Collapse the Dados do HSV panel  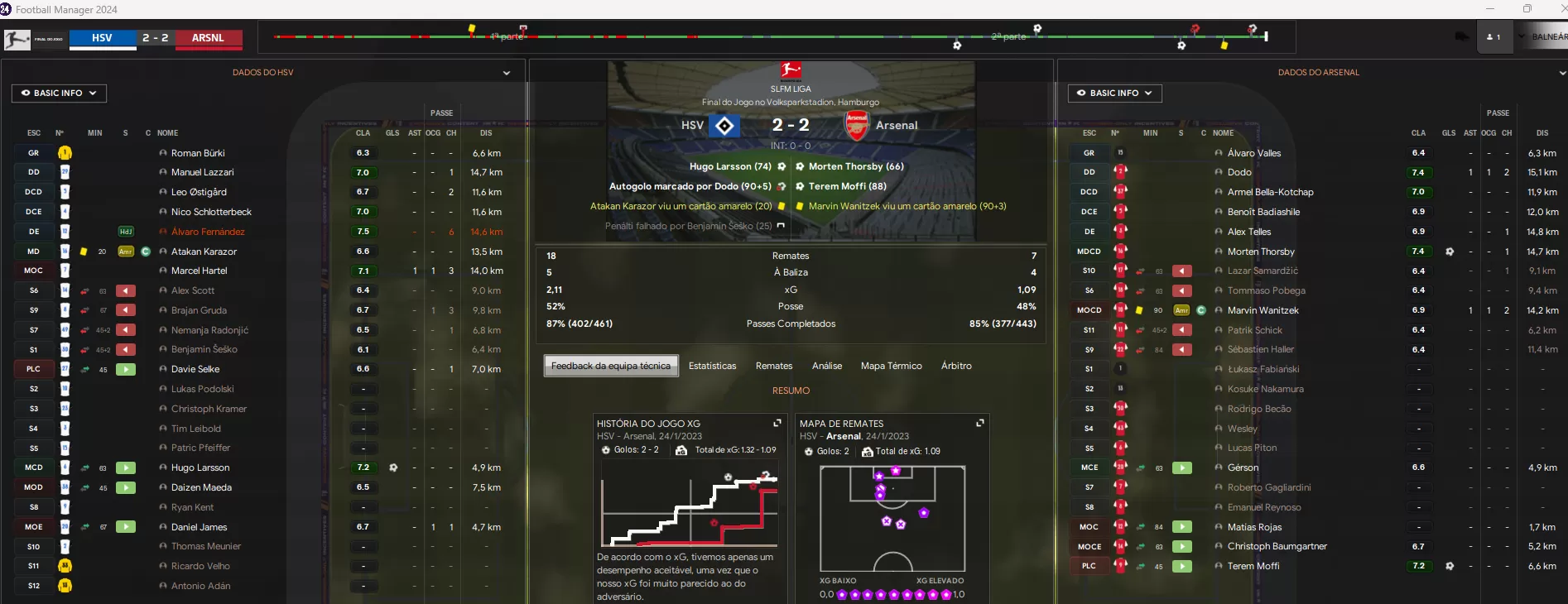click(x=507, y=73)
